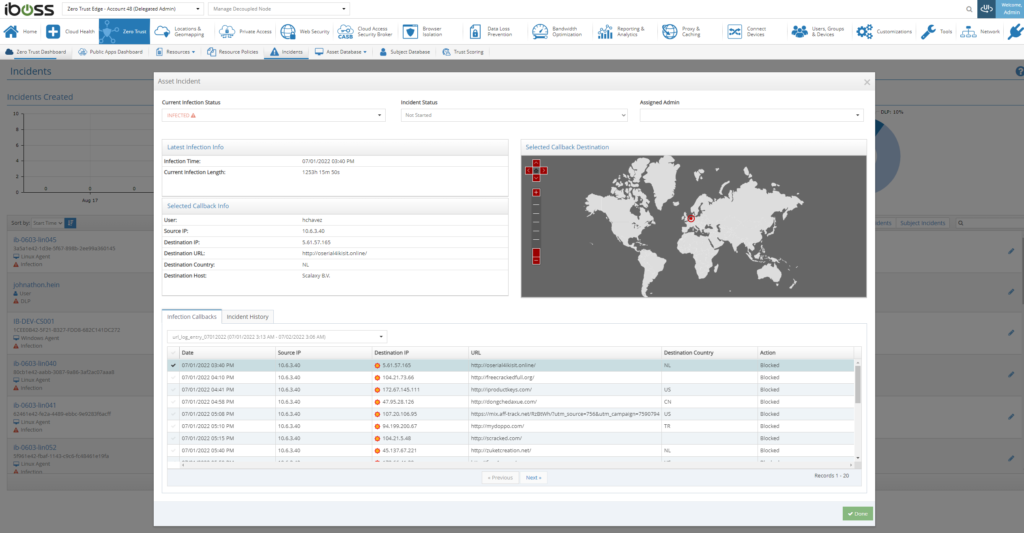
Task: Toggle checkbox for the 03:40 PM callback row
Action: point(173,365)
